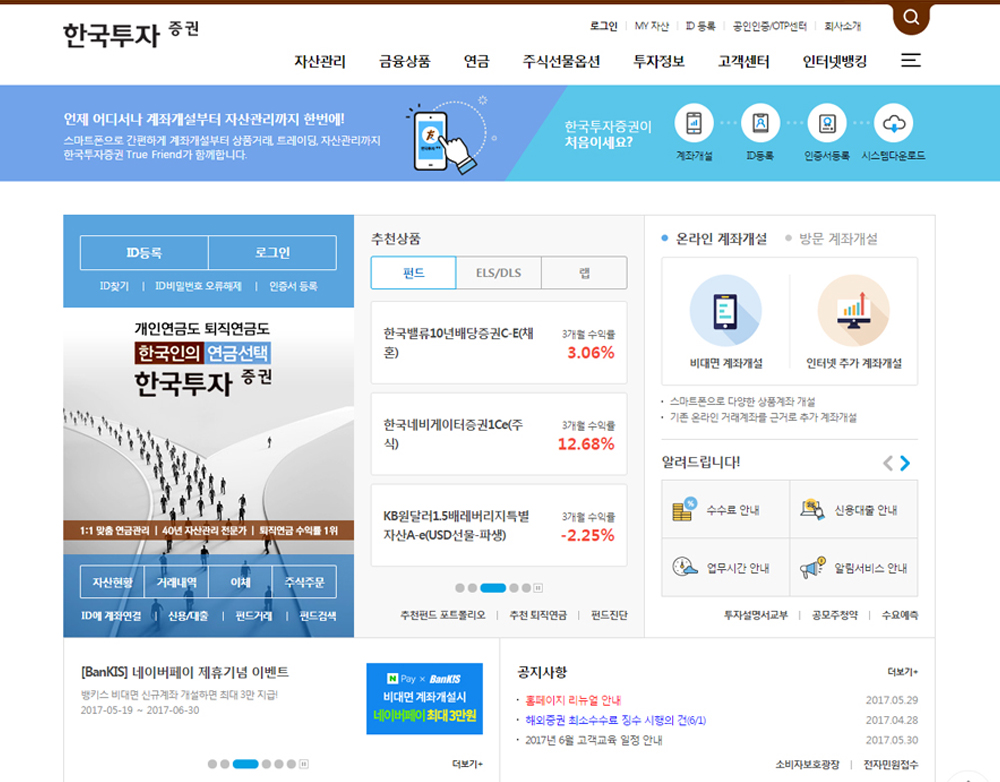Click ID찾기 link
1000x782 pixels.
point(114,286)
